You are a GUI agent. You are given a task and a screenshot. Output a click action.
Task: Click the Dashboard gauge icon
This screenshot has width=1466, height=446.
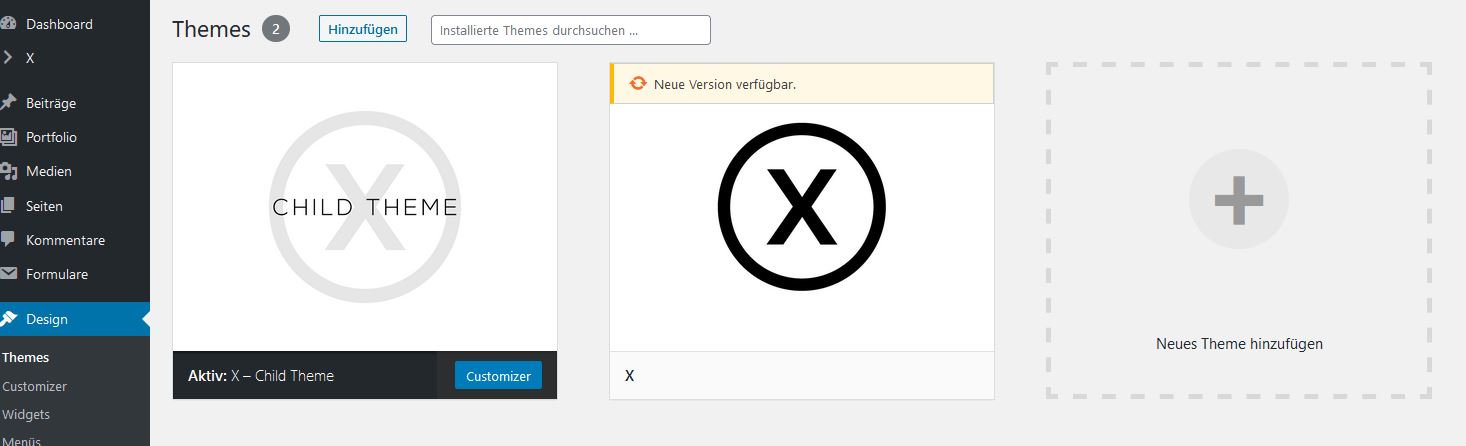tap(8, 24)
